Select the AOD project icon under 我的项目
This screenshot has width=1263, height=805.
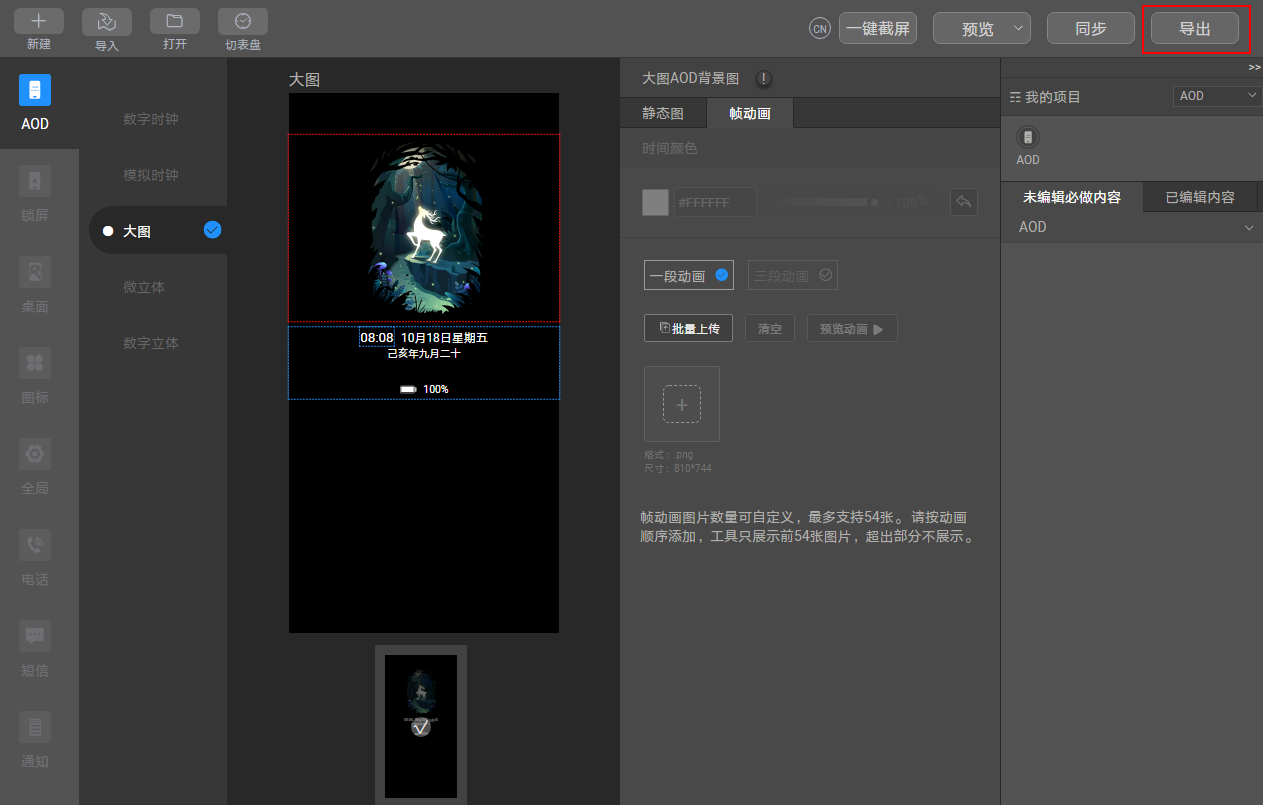pos(1028,138)
